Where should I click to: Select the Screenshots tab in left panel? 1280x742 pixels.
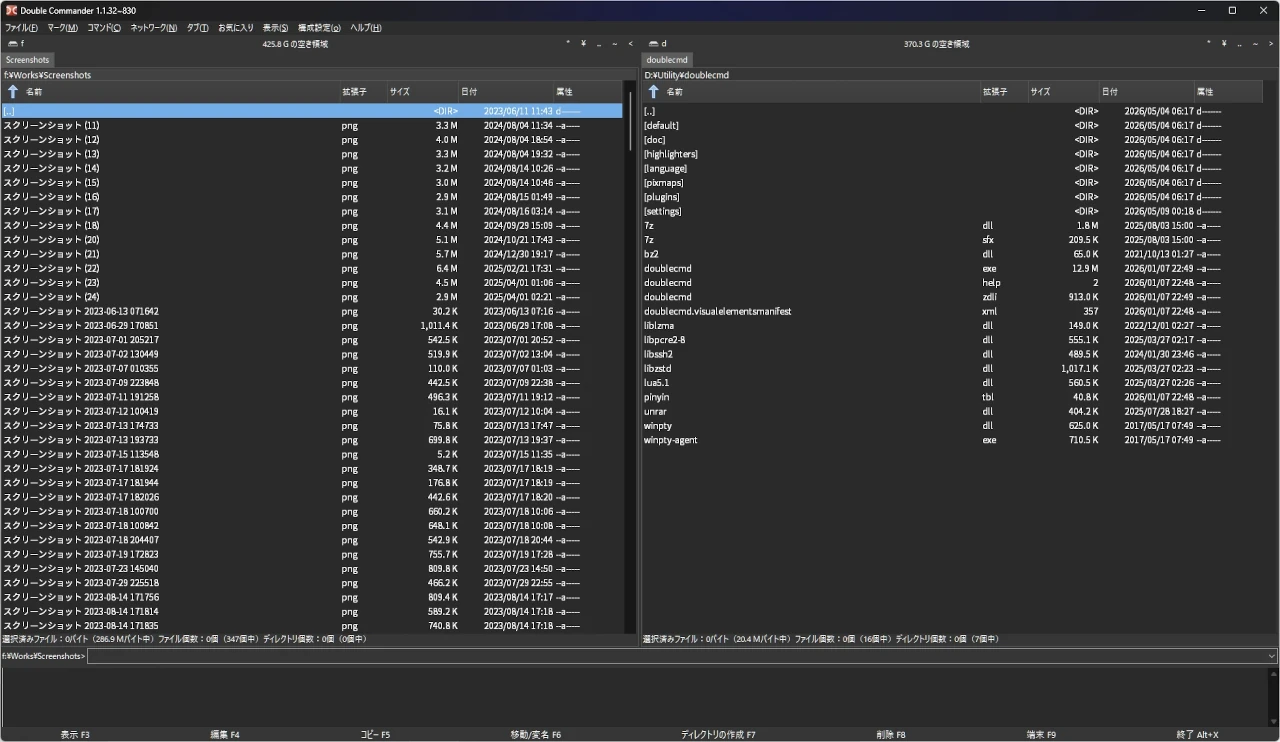pyautogui.click(x=28, y=60)
